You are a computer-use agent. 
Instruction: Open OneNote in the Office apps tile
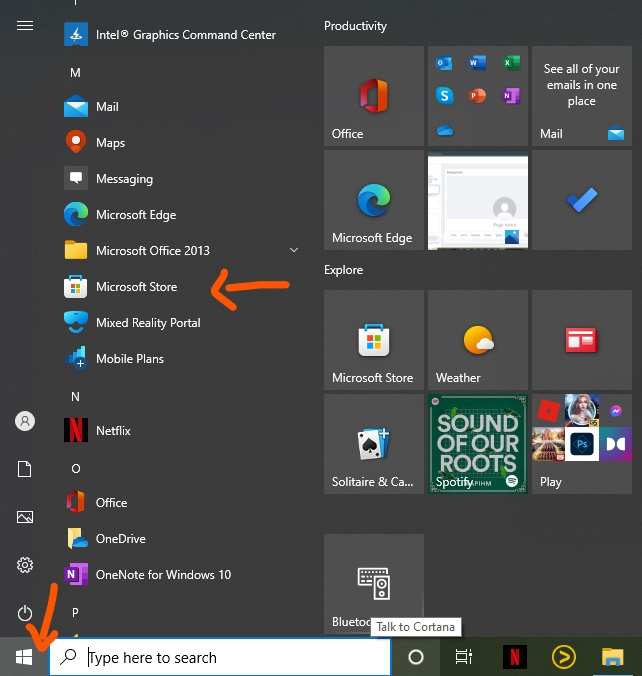pyautogui.click(x=511, y=95)
